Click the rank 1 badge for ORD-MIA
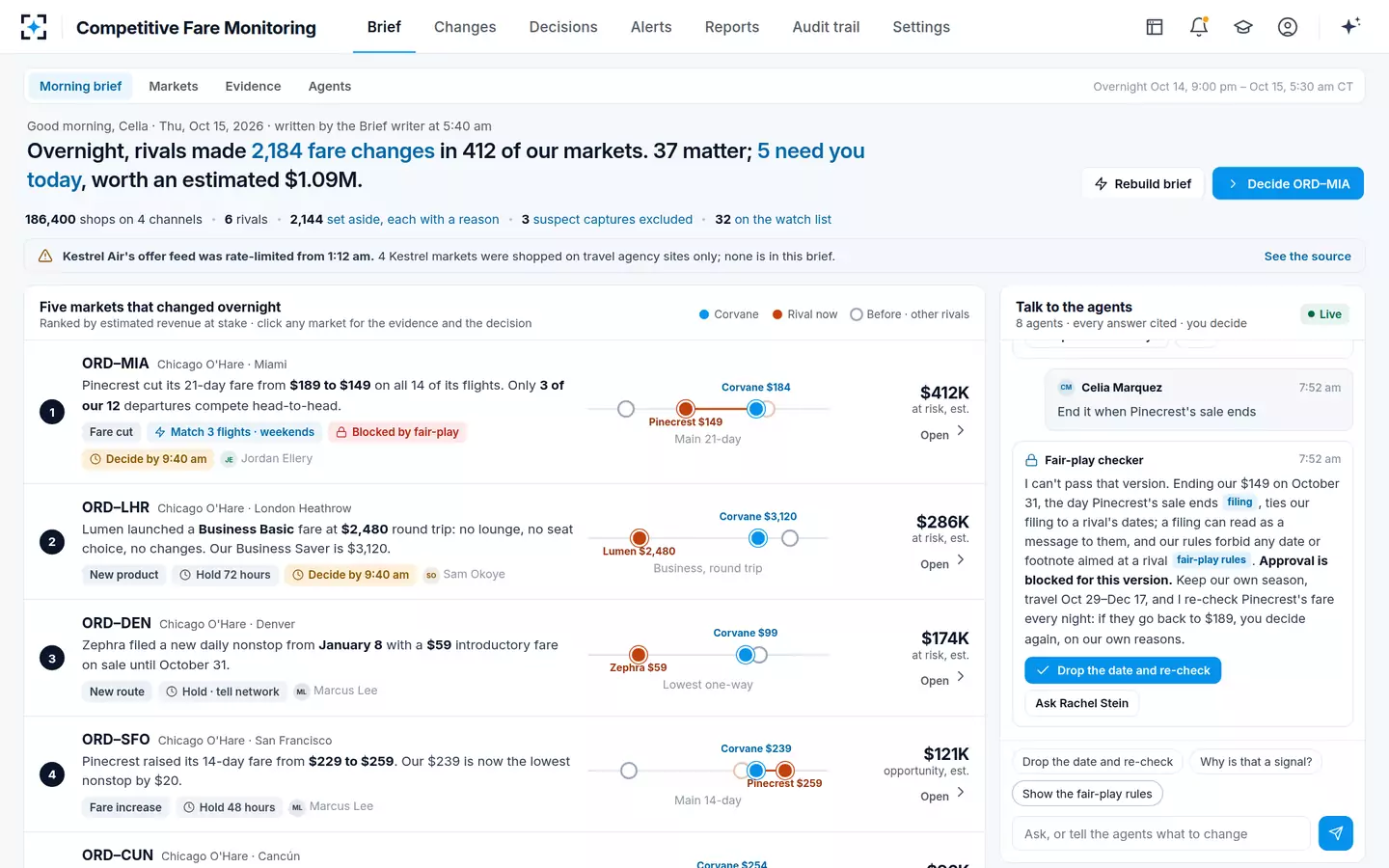The width and height of the screenshot is (1389, 868). (x=52, y=412)
